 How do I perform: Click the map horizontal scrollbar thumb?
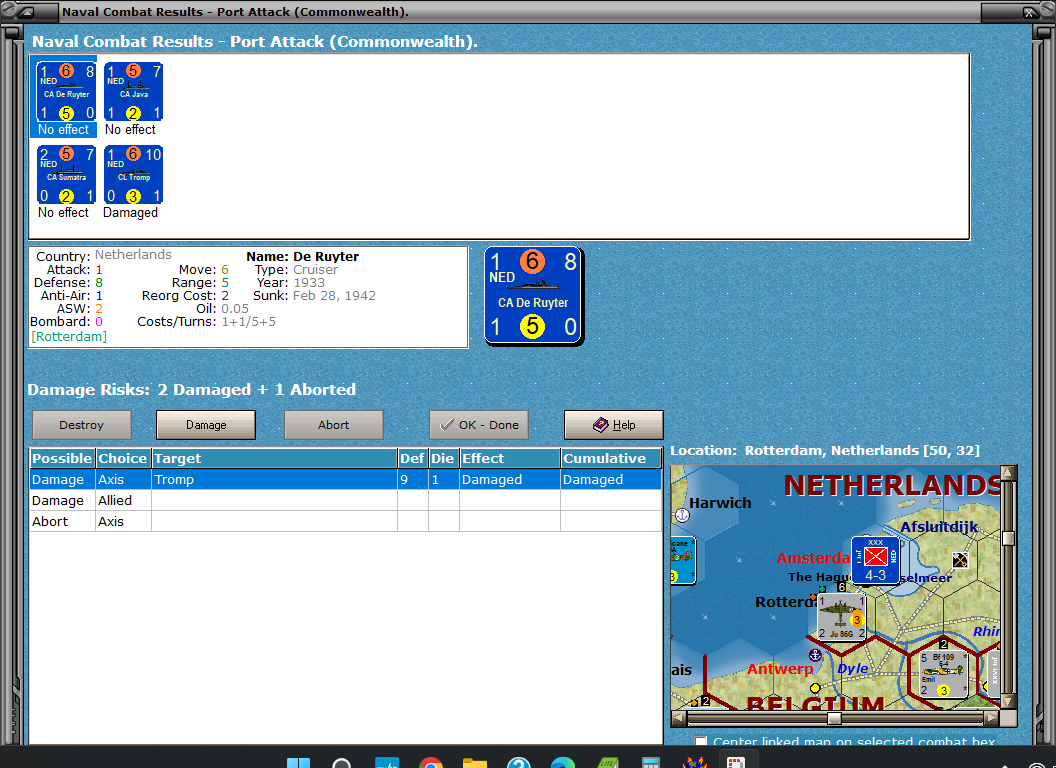pos(834,718)
